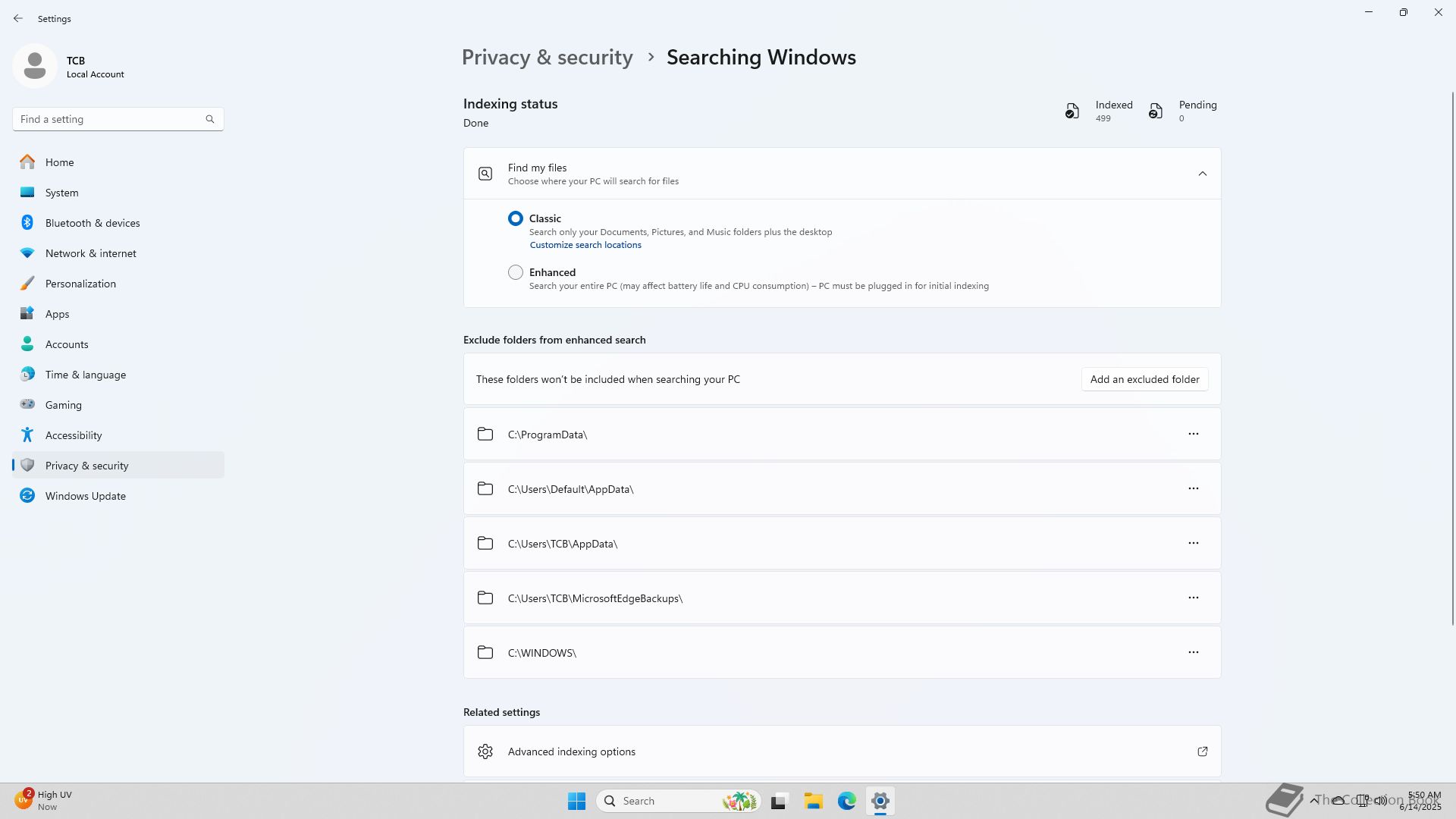Click the search magnifier in Find a setting
The image size is (1456, 819).
210,119
